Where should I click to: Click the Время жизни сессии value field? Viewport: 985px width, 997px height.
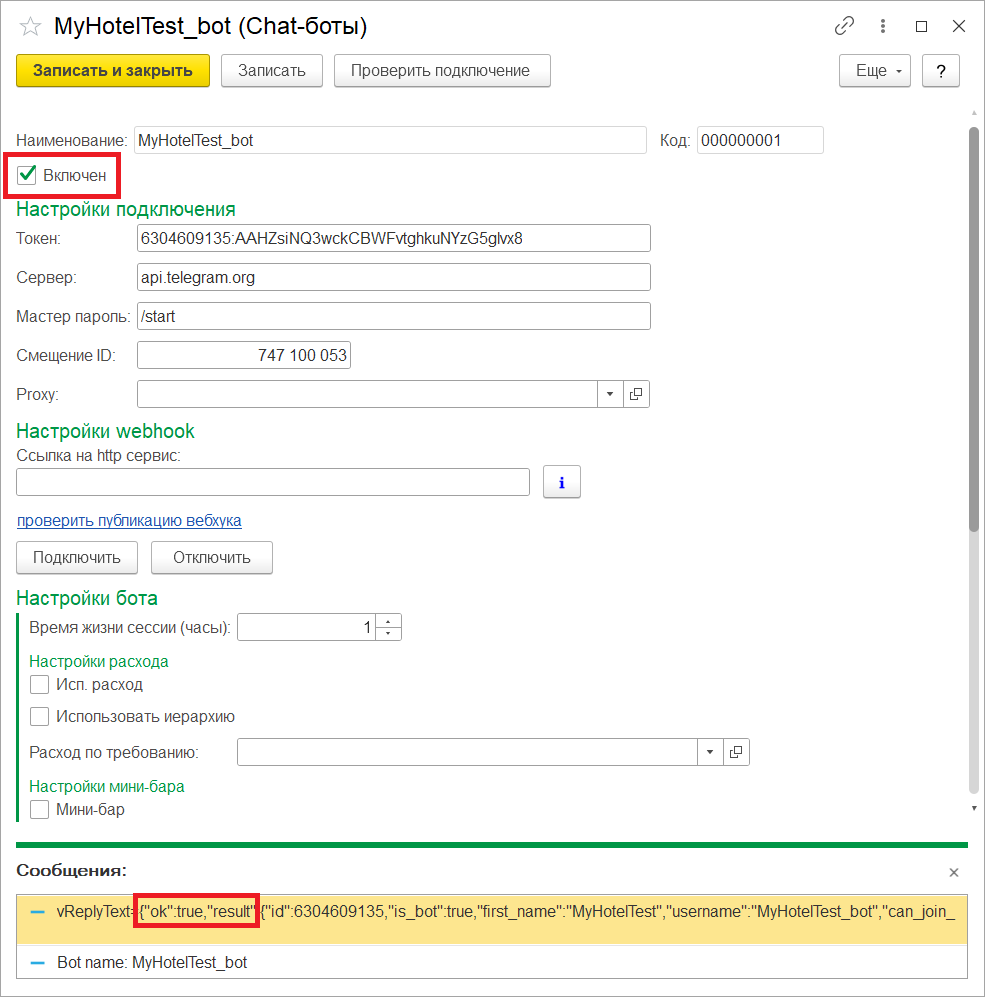(307, 628)
